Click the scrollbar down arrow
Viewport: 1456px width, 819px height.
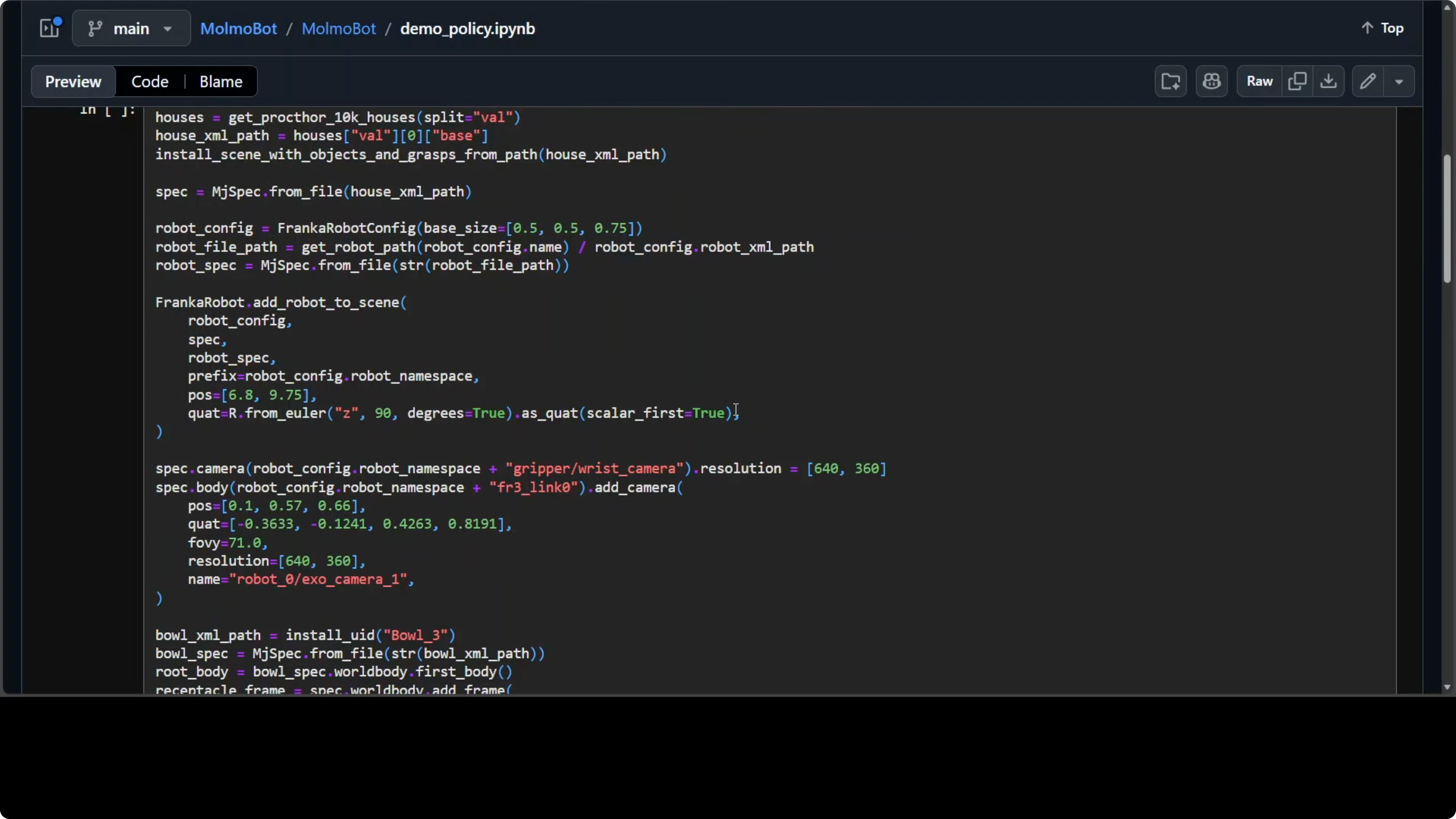[x=1447, y=687]
